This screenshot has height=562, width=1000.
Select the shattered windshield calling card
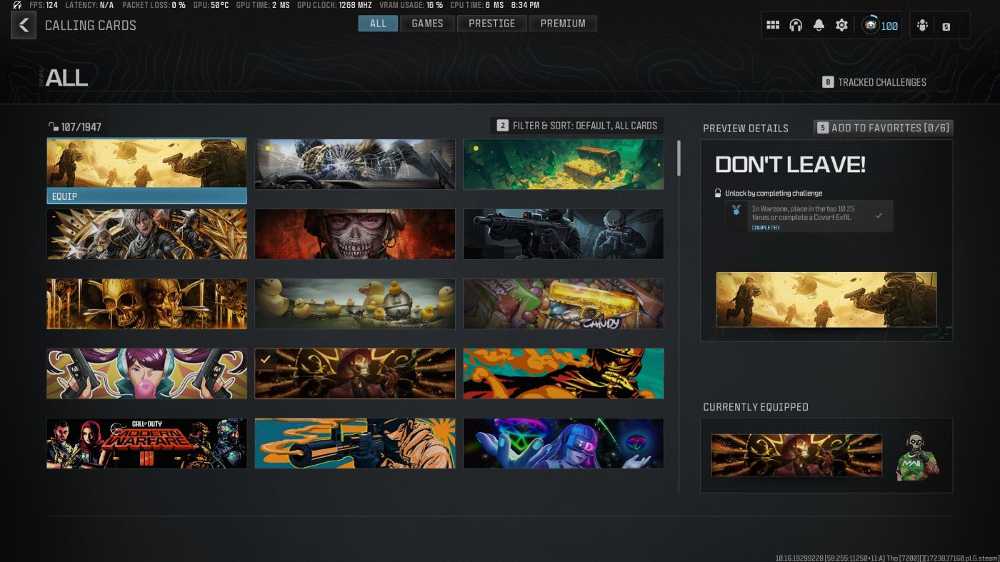coord(355,164)
